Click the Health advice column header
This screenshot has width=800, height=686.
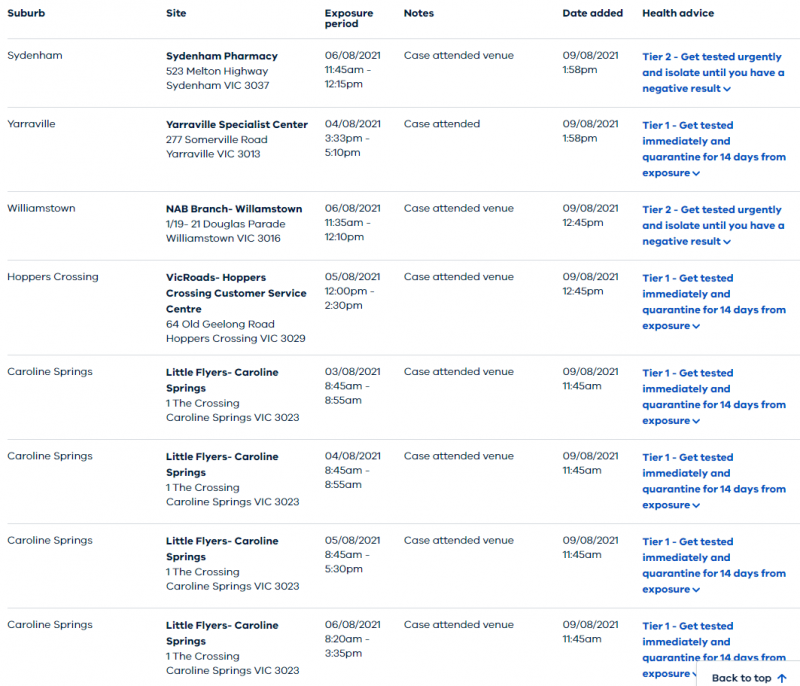[x=678, y=13]
